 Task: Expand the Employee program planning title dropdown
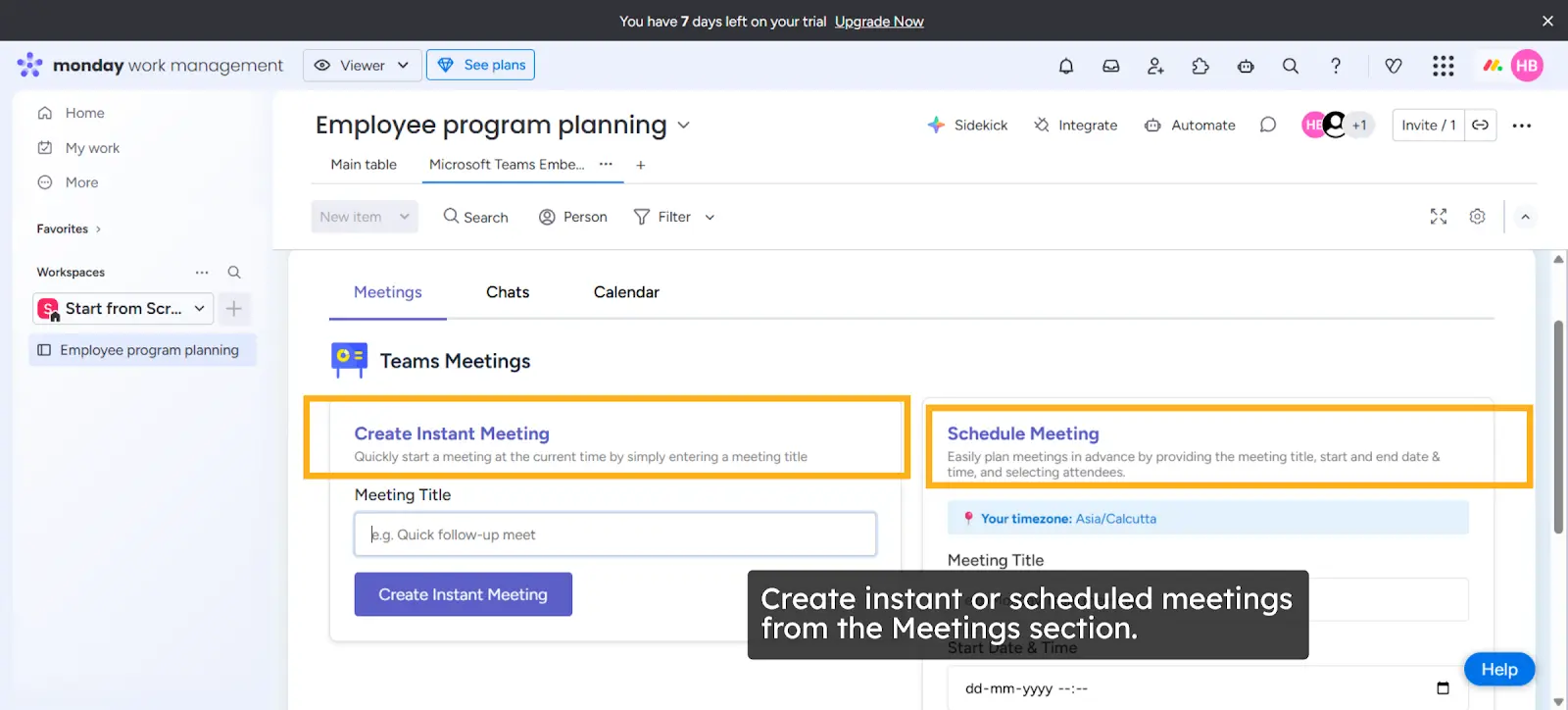[x=683, y=126]
